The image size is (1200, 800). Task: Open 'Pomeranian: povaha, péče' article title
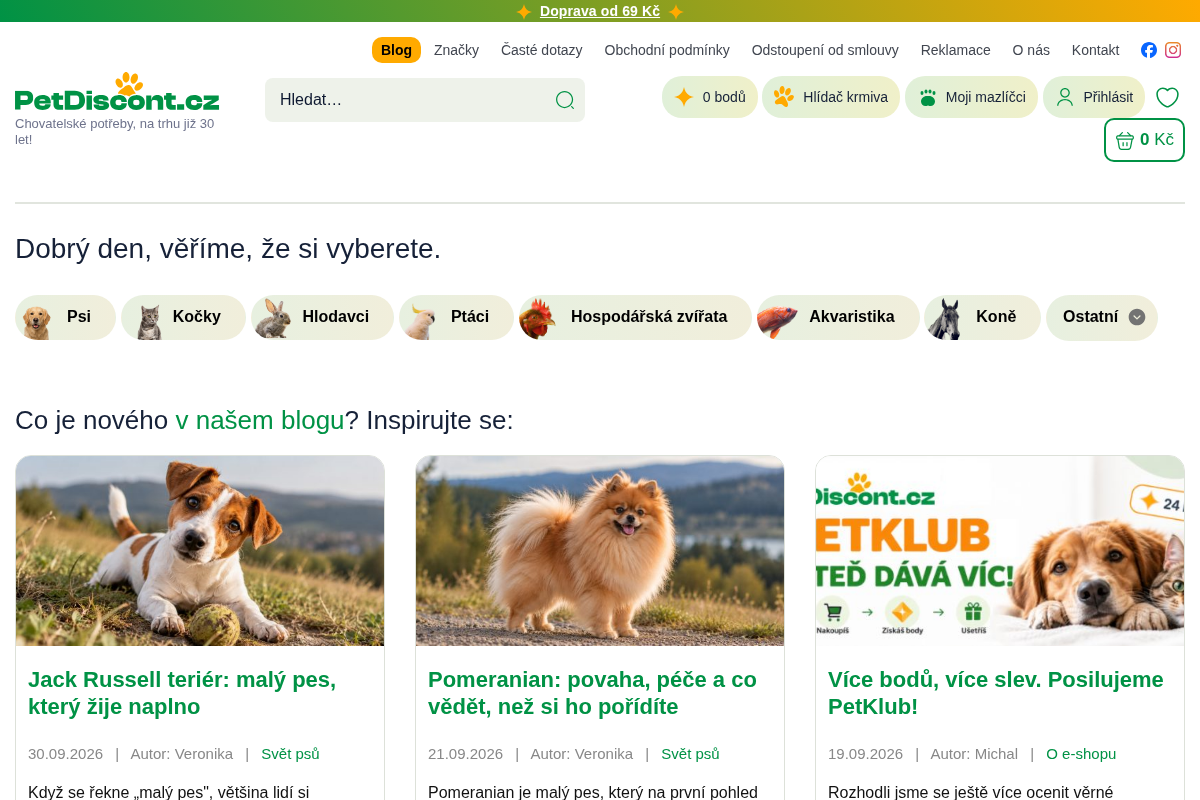(x=592, y=693)
